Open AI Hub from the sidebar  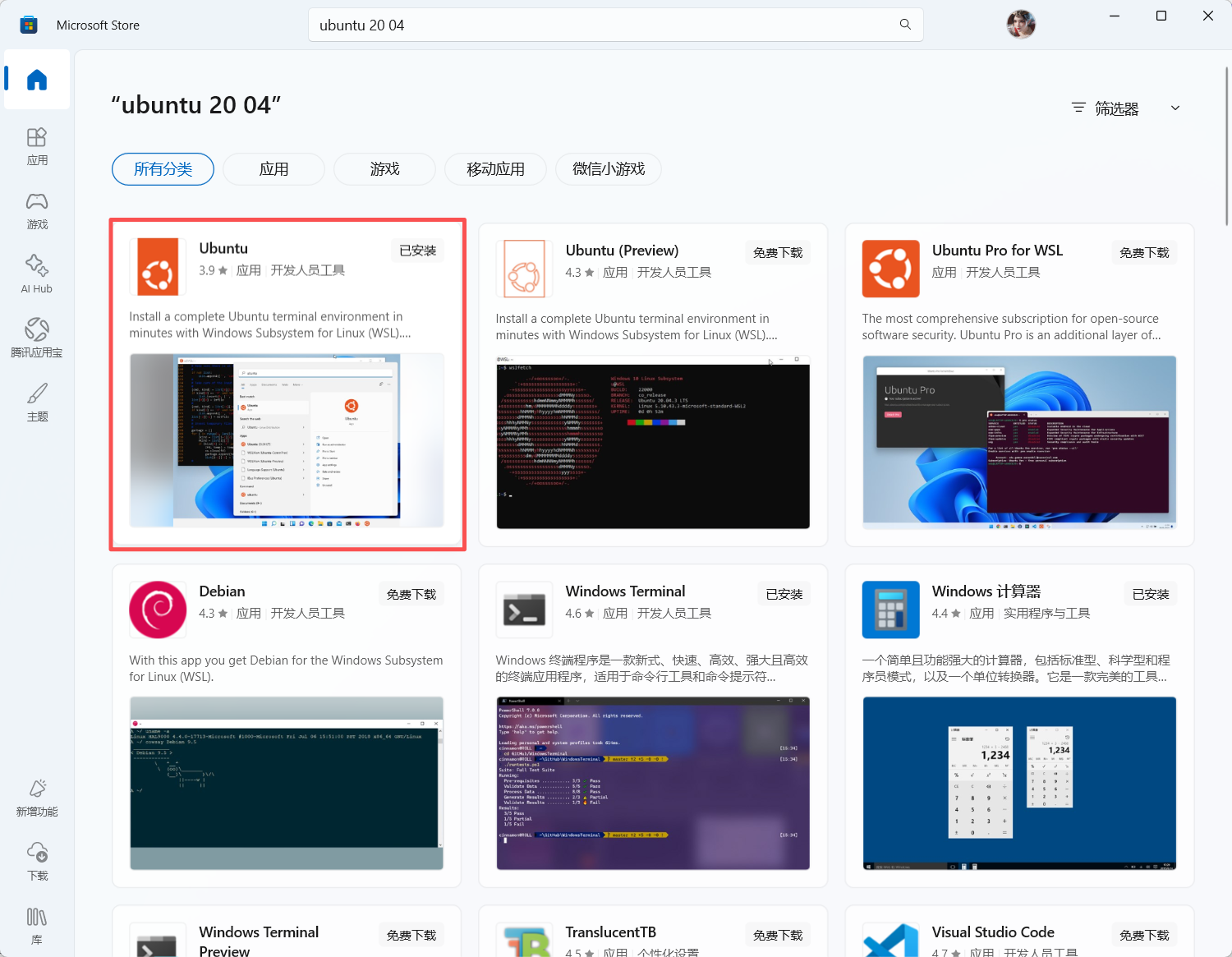[x=37, y=274]
